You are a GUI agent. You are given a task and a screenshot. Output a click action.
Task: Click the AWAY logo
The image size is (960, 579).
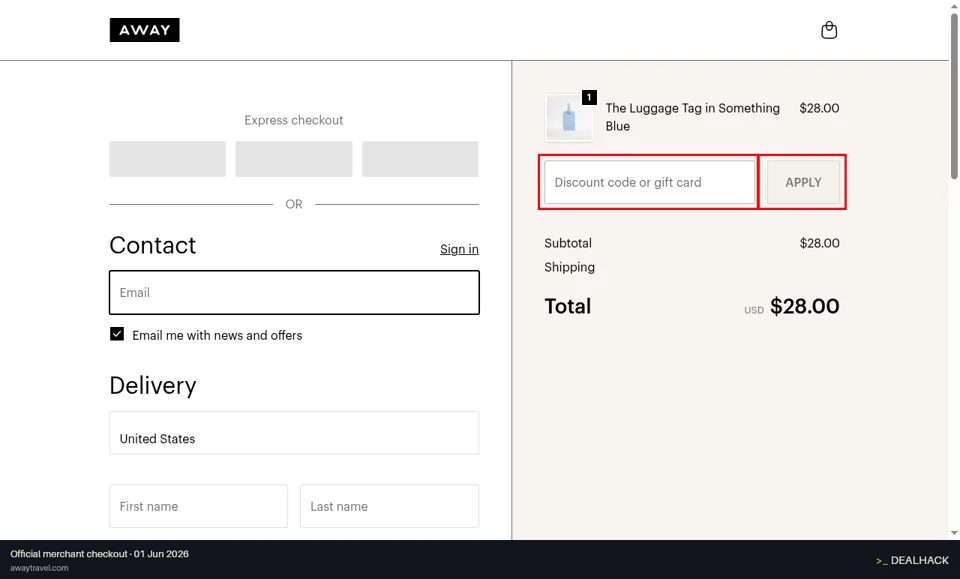click(x=144, y=30)
